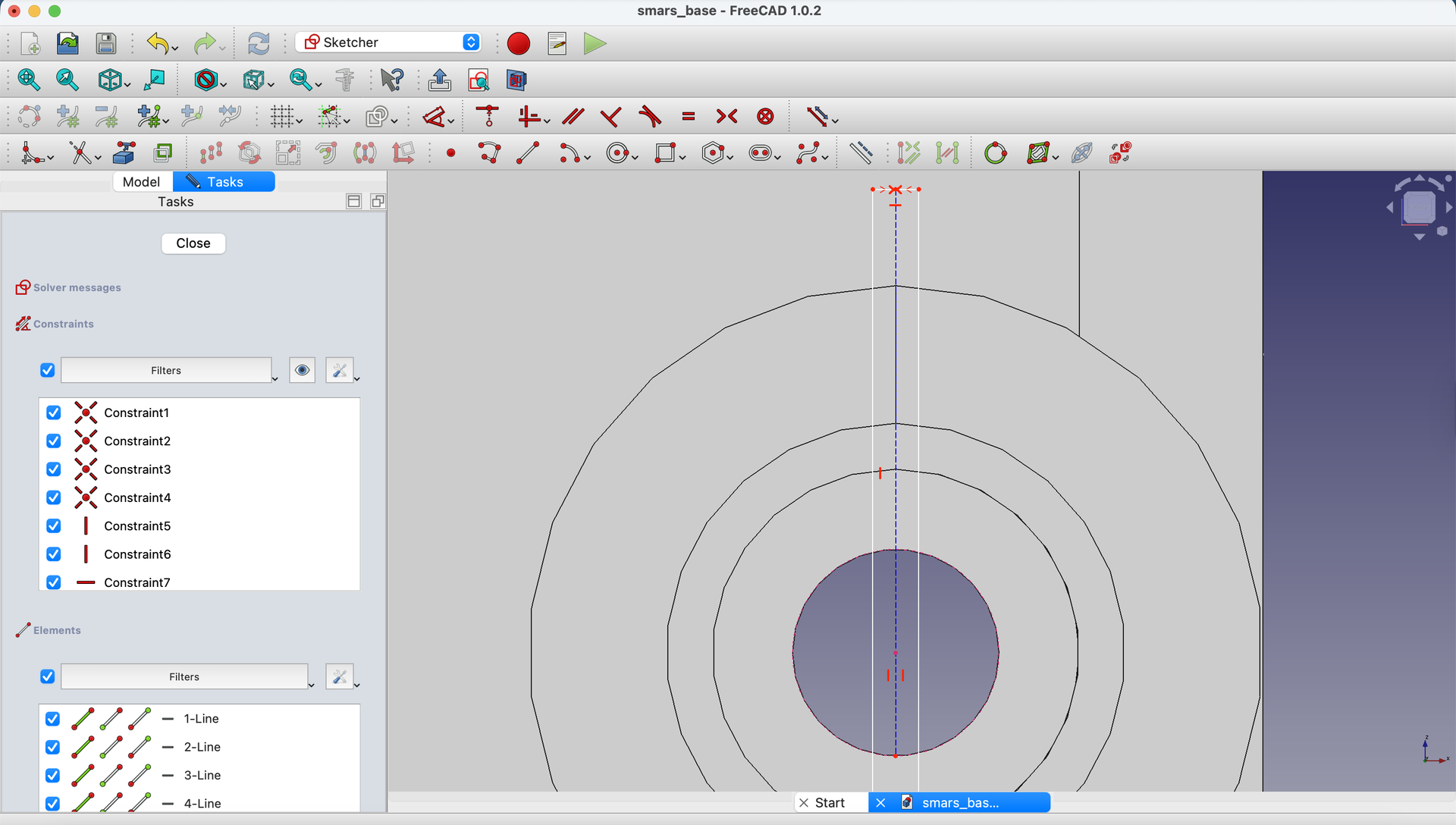The width and height of the screenshot is (1456, 825).
Task: Run macro with the green play icon
Action: tap(595, 43)
